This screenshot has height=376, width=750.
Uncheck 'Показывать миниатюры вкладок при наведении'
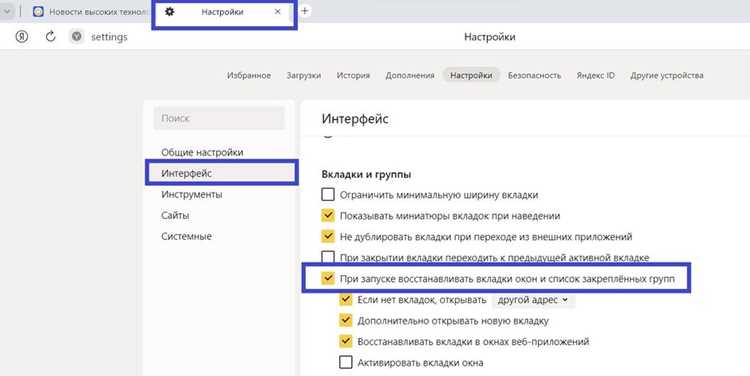[x=328, y=215]
